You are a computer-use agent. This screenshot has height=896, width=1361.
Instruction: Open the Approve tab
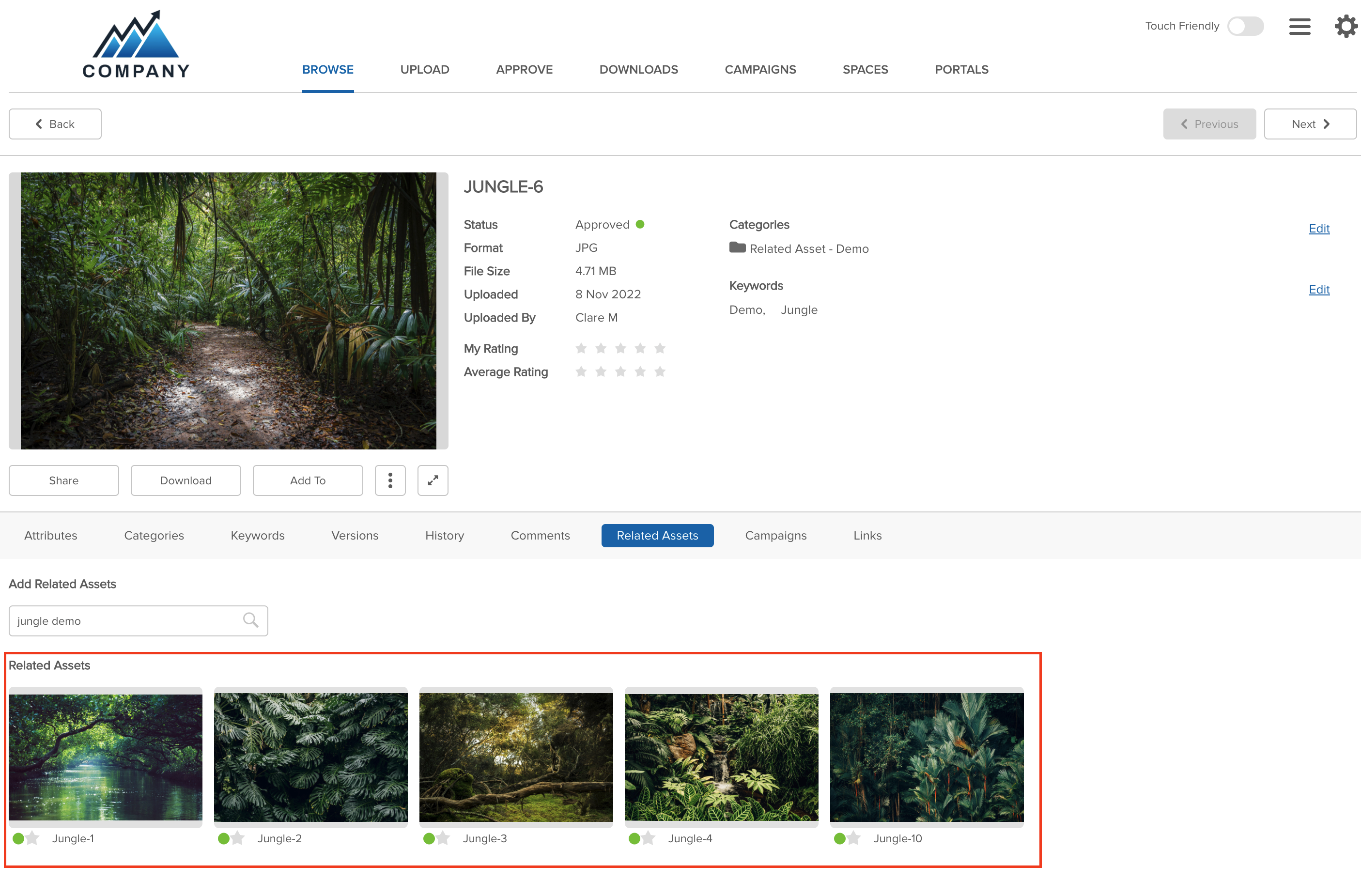pyautogui.click(x=525, y=70)
